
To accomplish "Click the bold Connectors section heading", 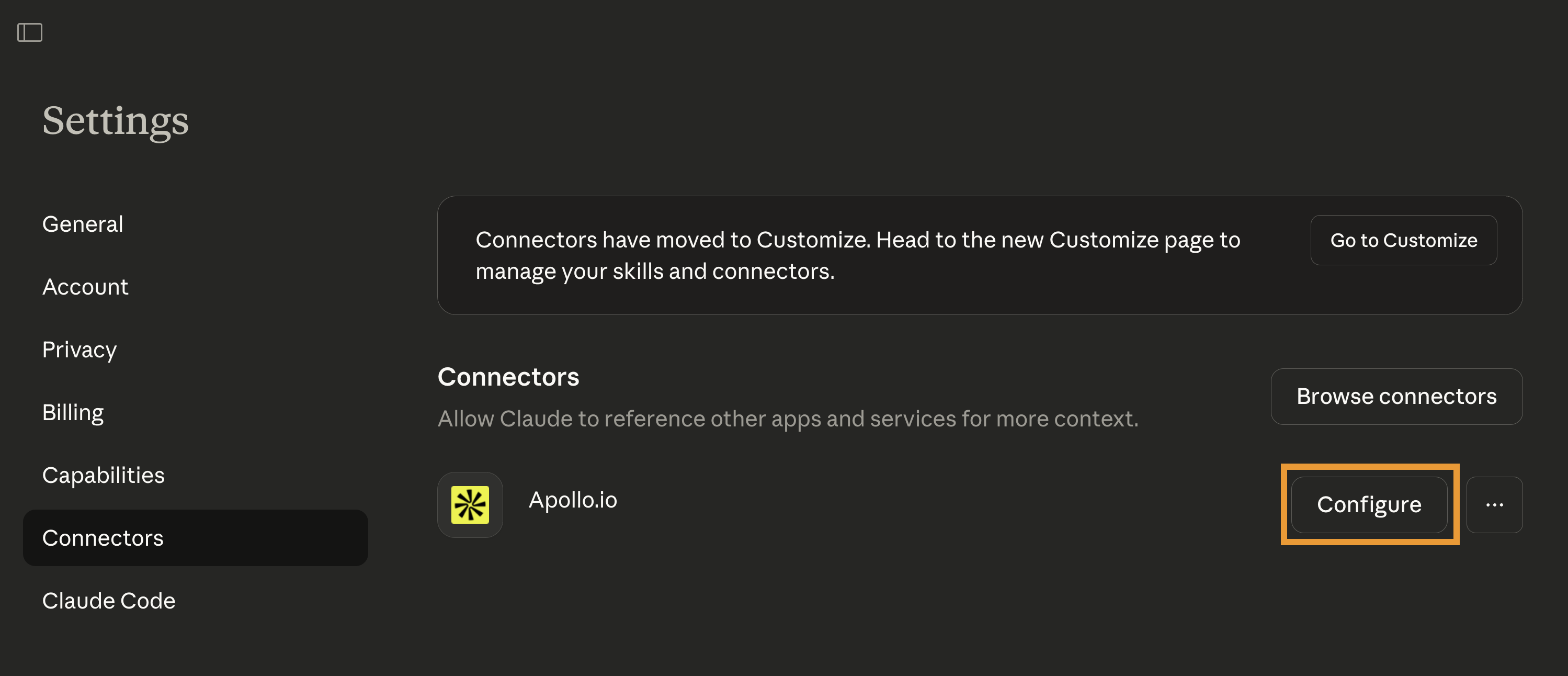I will [508, 377].
